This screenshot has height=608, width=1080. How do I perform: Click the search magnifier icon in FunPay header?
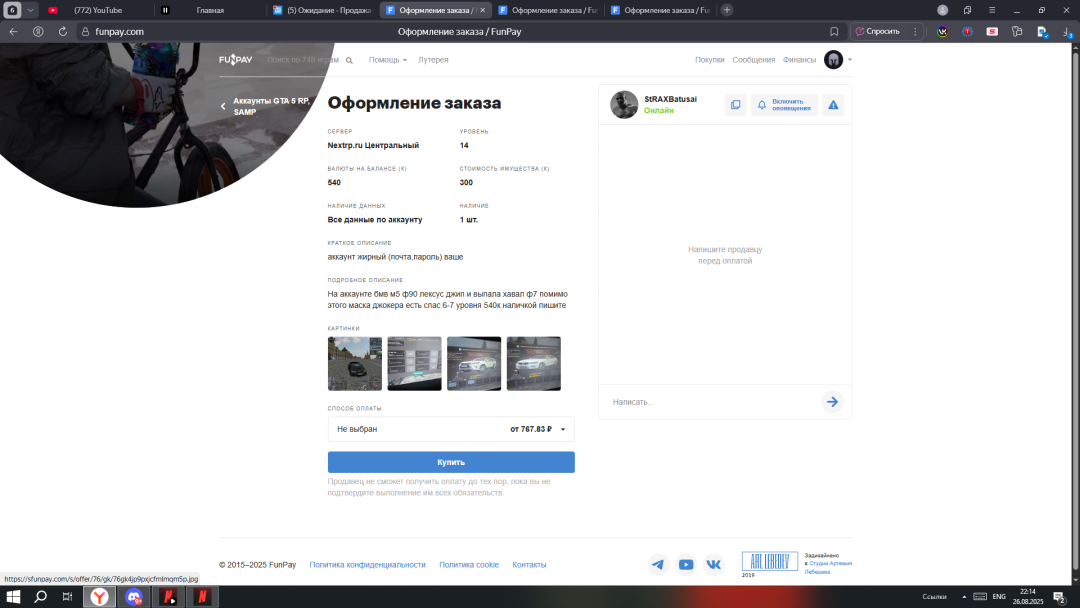tap(349, 61)
